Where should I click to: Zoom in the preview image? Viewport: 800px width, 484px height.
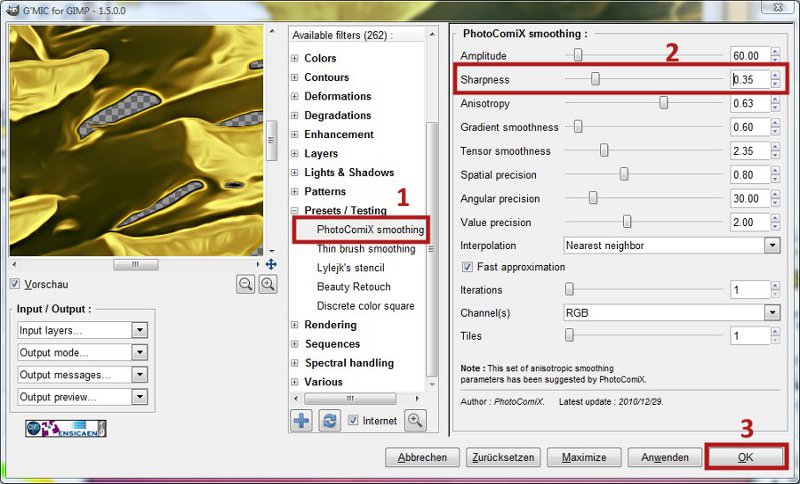(268, 285)
